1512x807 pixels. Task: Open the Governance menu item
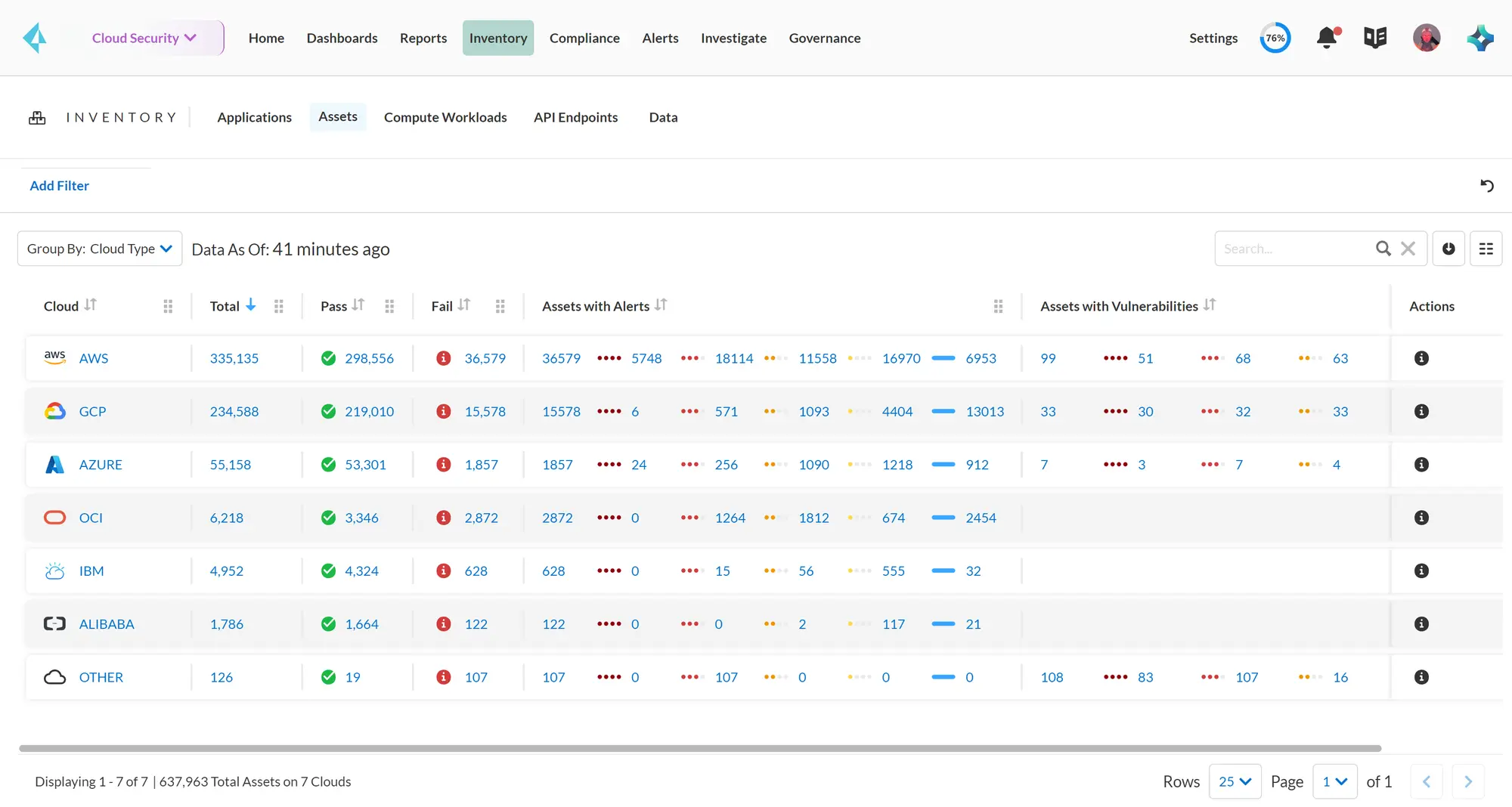click(825, 38)
